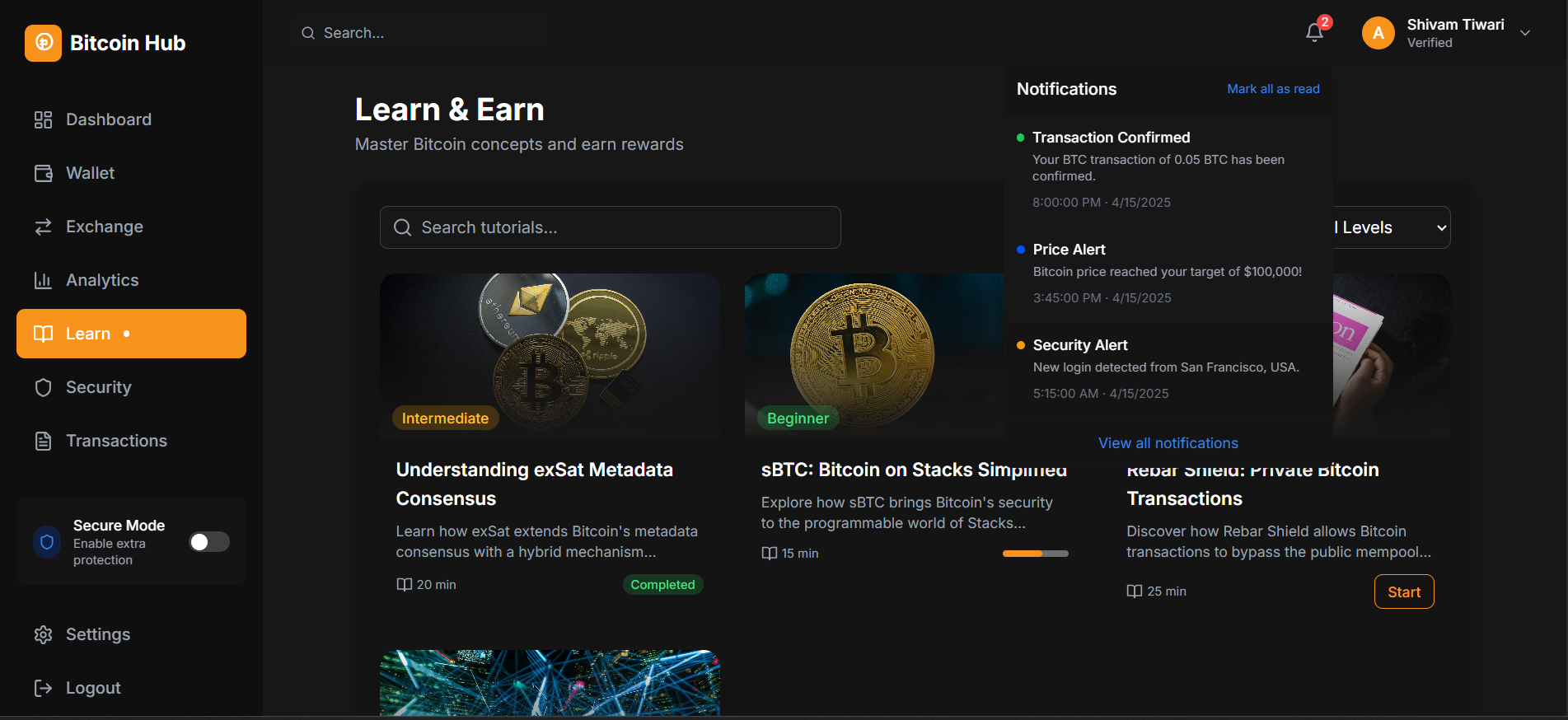
Task: Click the Wallet icon in sidebar
Action: [43, 174]
